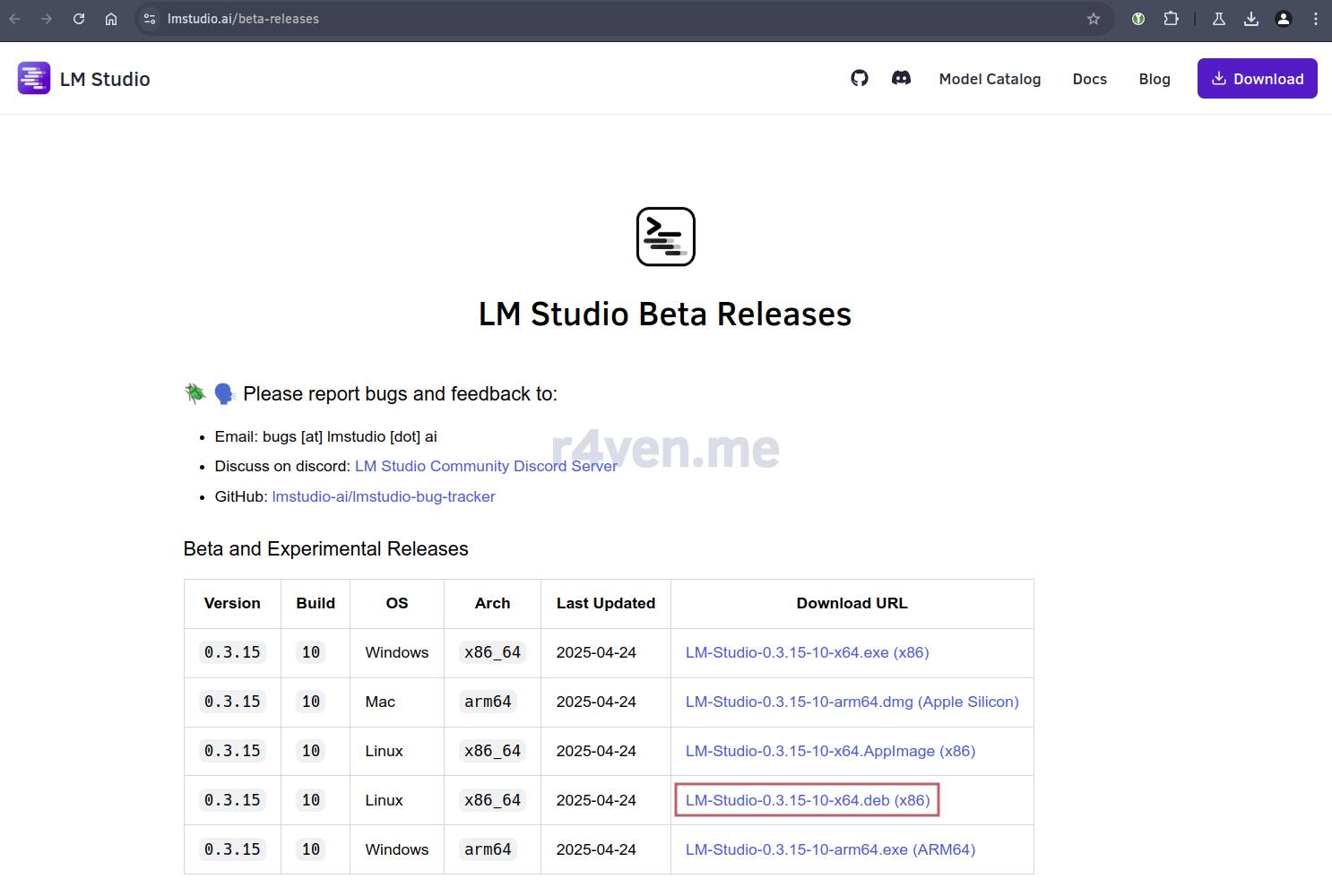Reload the page with the refresh icon
This screenshot has height=896, width=1332.
pyautogui.click(x=79, y=19)
